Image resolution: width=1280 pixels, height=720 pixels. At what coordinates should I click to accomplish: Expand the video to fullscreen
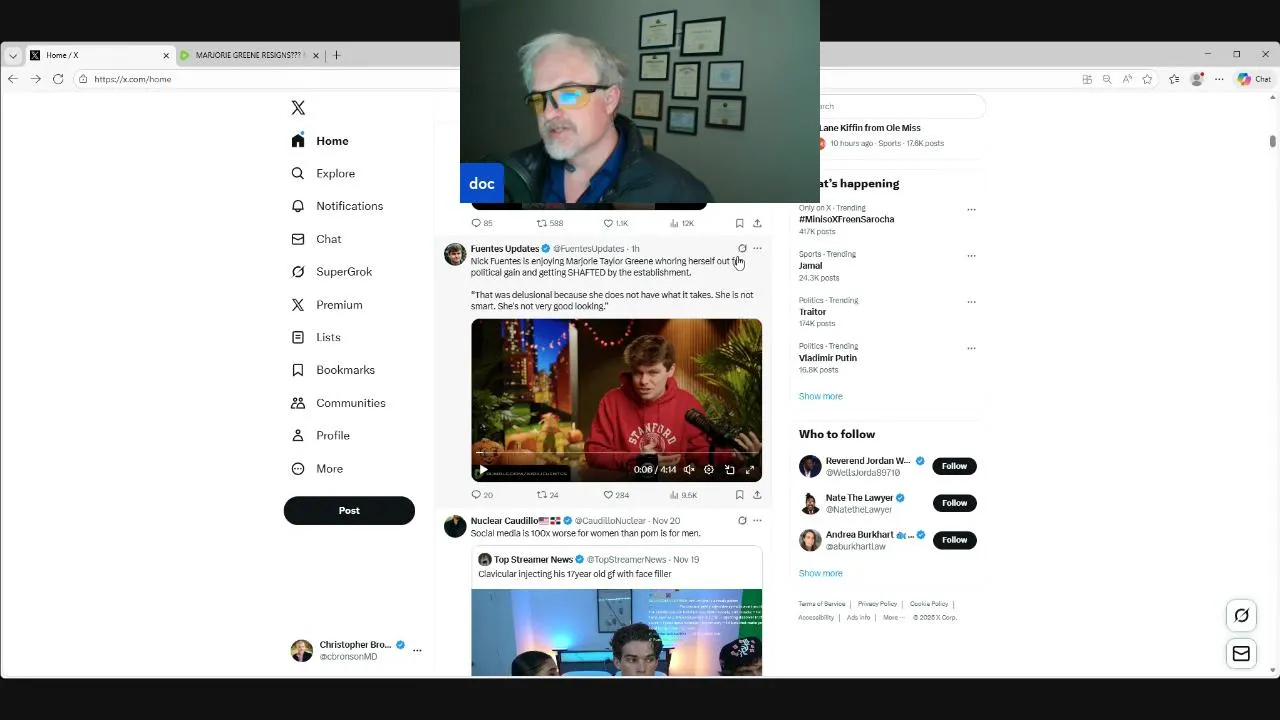point(750,470)
